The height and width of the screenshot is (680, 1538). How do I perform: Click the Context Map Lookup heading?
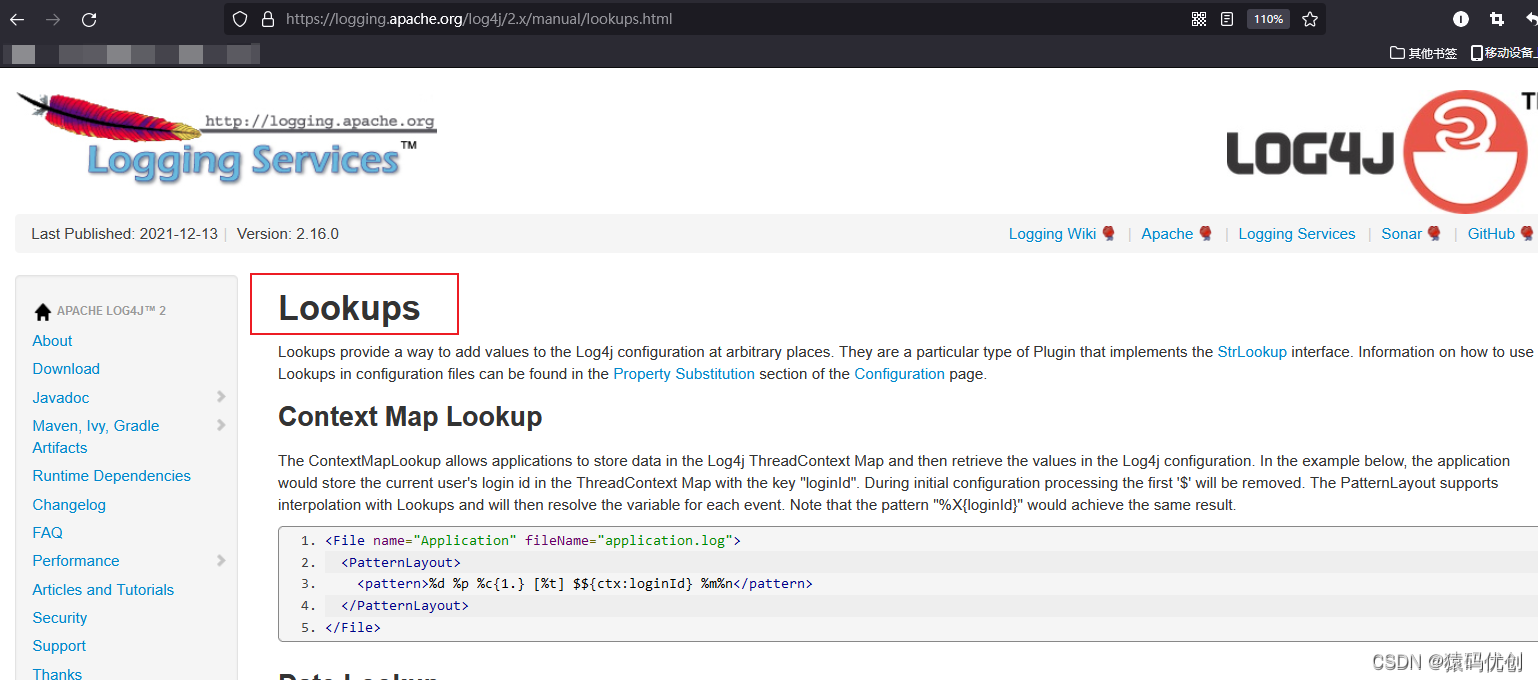pos(410,417)
